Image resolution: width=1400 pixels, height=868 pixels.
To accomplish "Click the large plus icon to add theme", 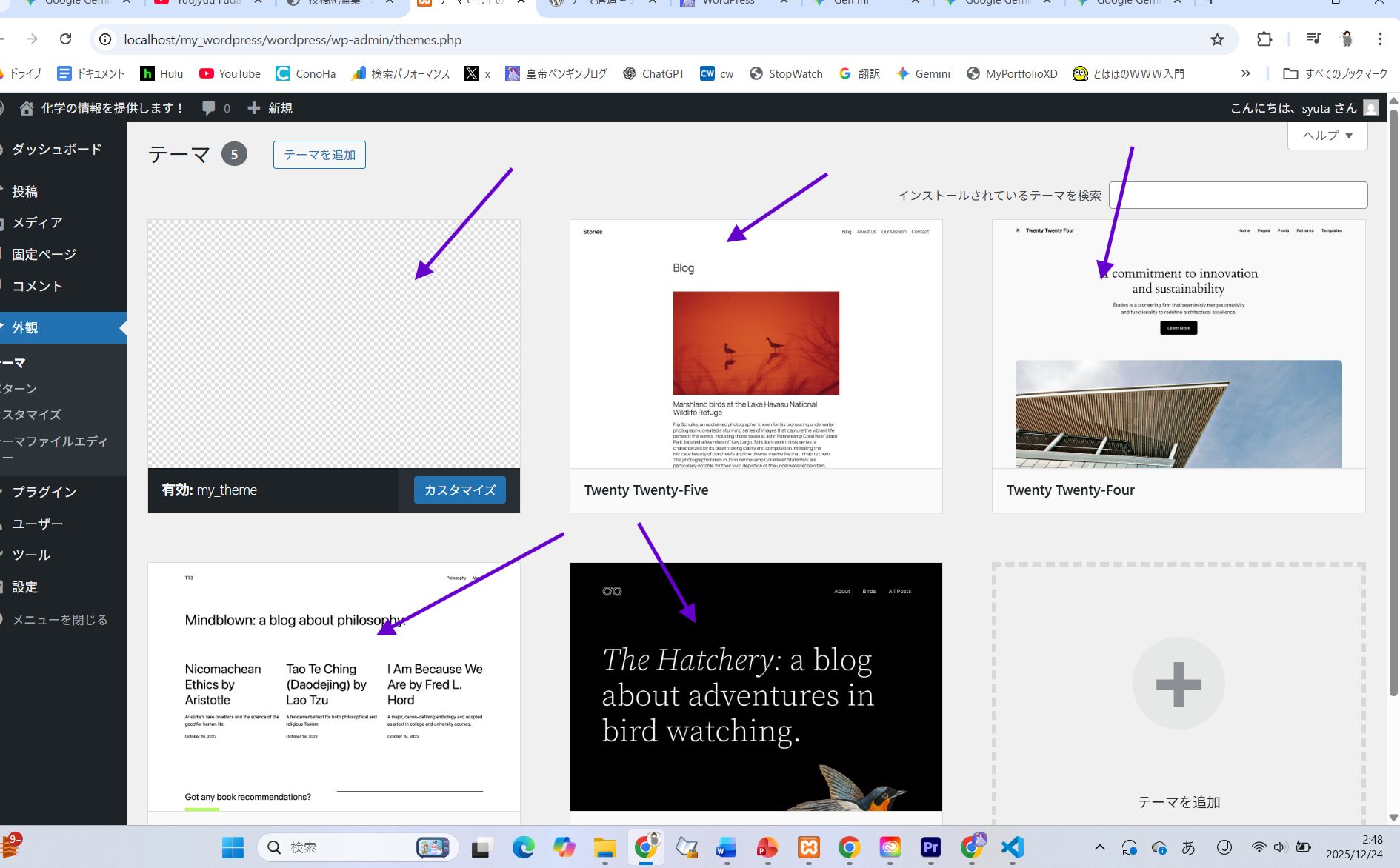I will pos(1178,684).
